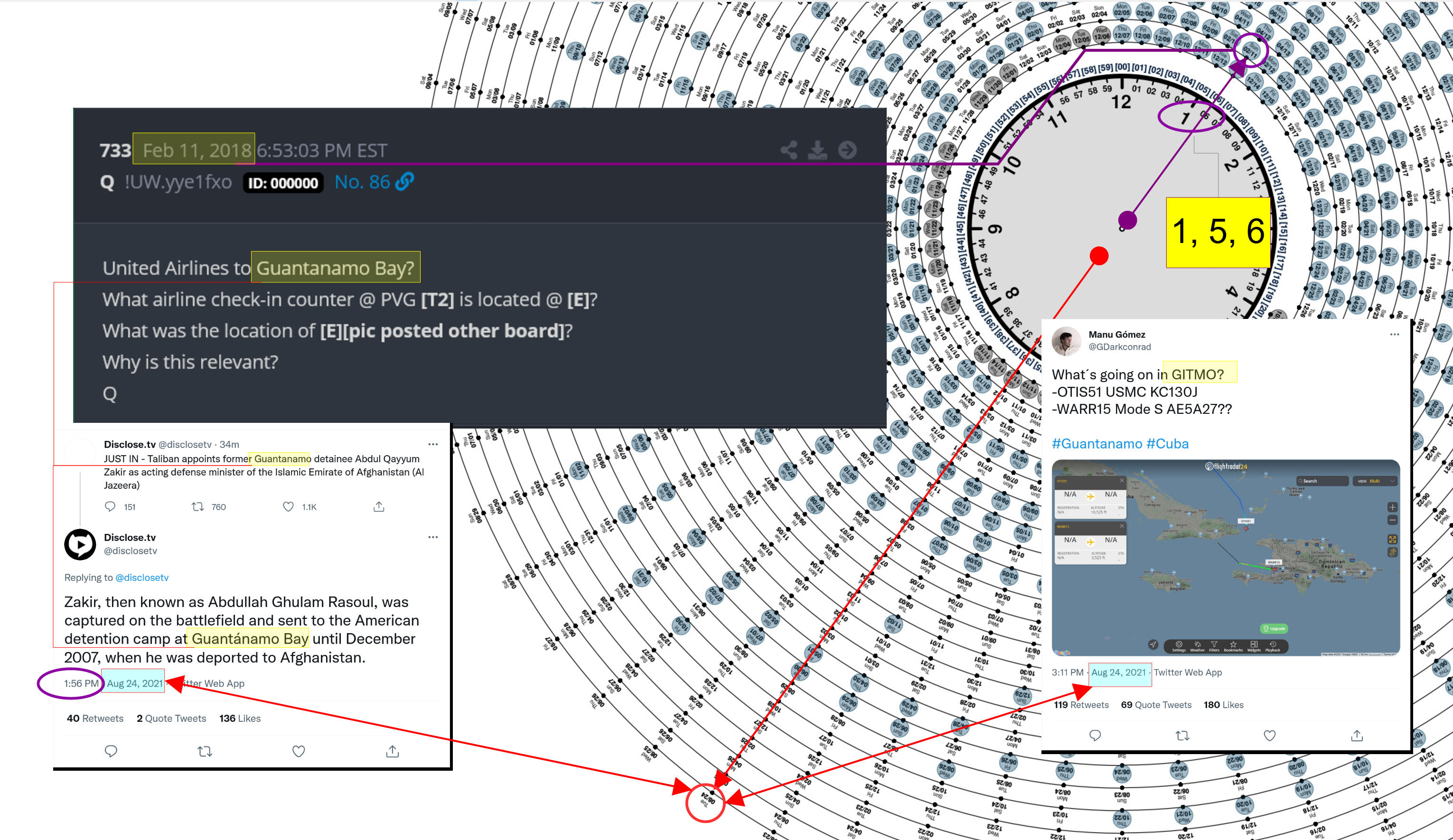Click the 136 Likes count
The height and width of the screenshot is (840, 1453).
click(x=240, y=719)
